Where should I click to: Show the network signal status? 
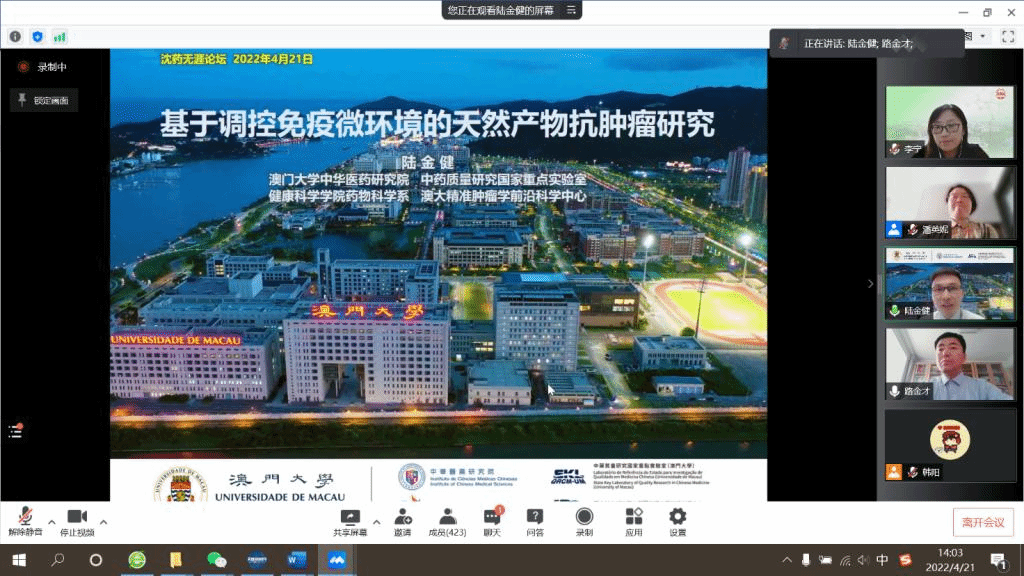[59, 36]
